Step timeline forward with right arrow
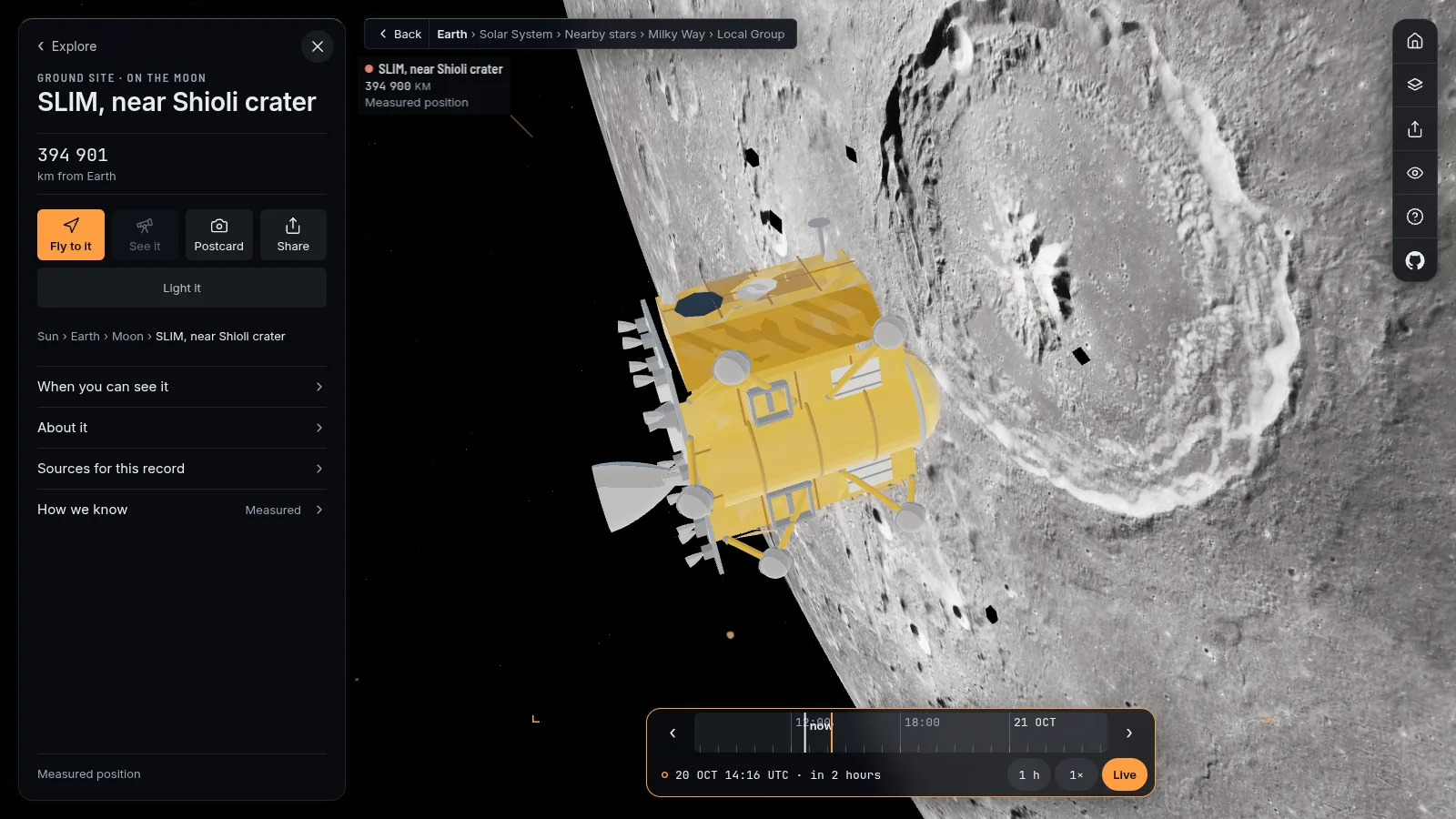The height and width of the screenshot is (819, 1456). pos(1129,733)
